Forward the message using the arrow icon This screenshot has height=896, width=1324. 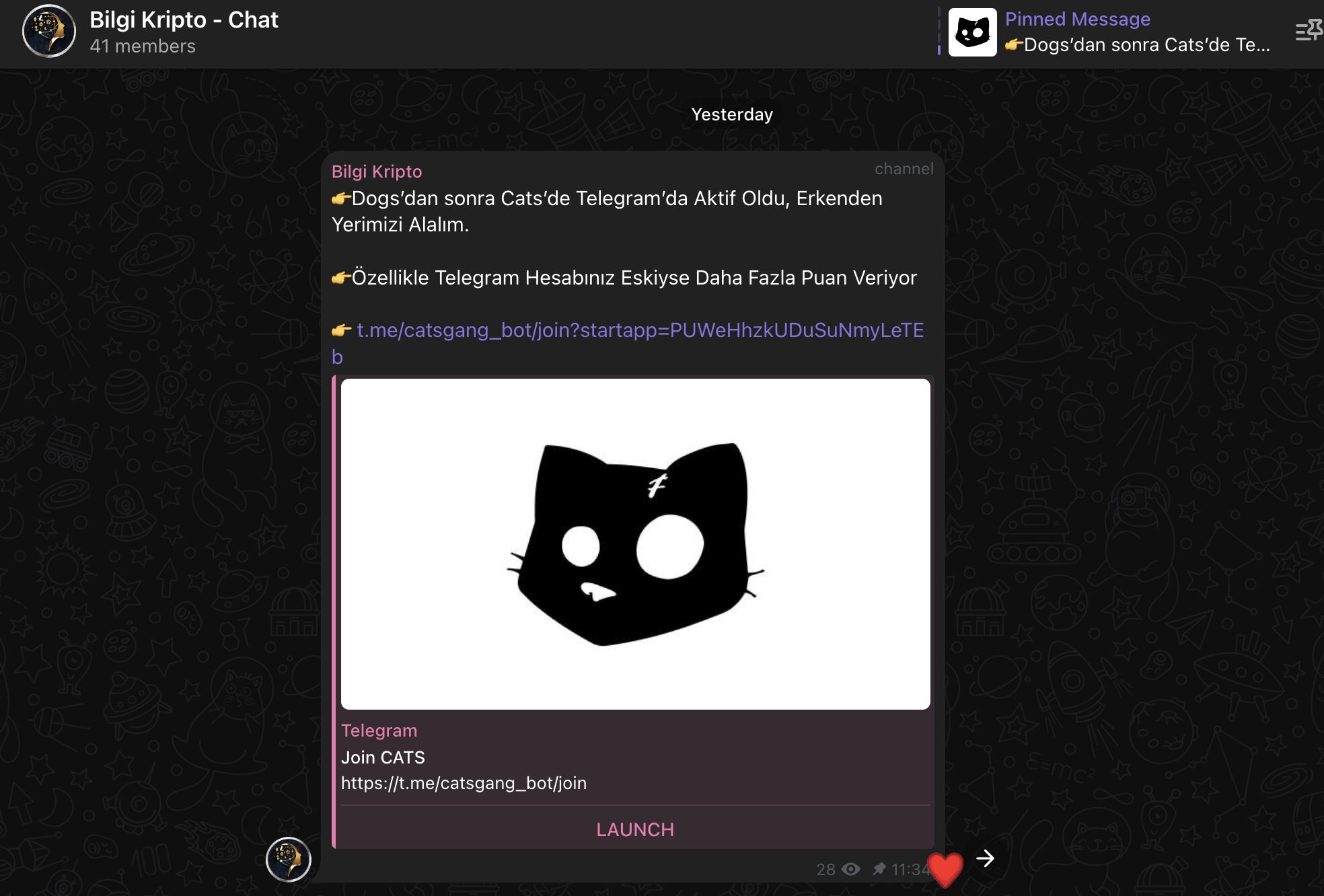[x=985, y=858]
